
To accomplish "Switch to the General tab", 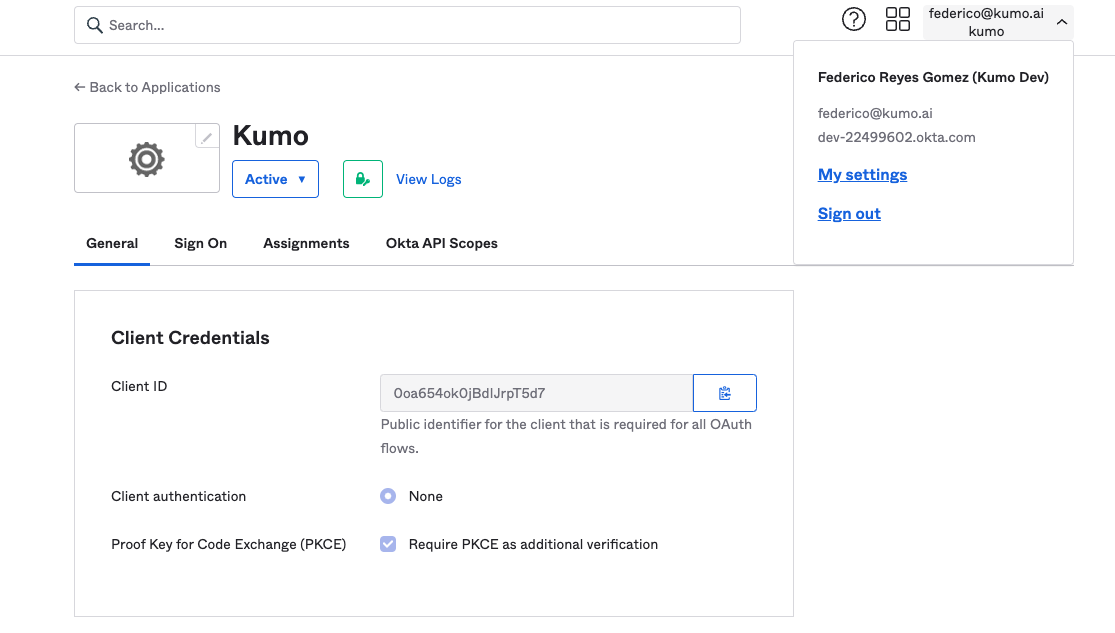I will [112, 243].
